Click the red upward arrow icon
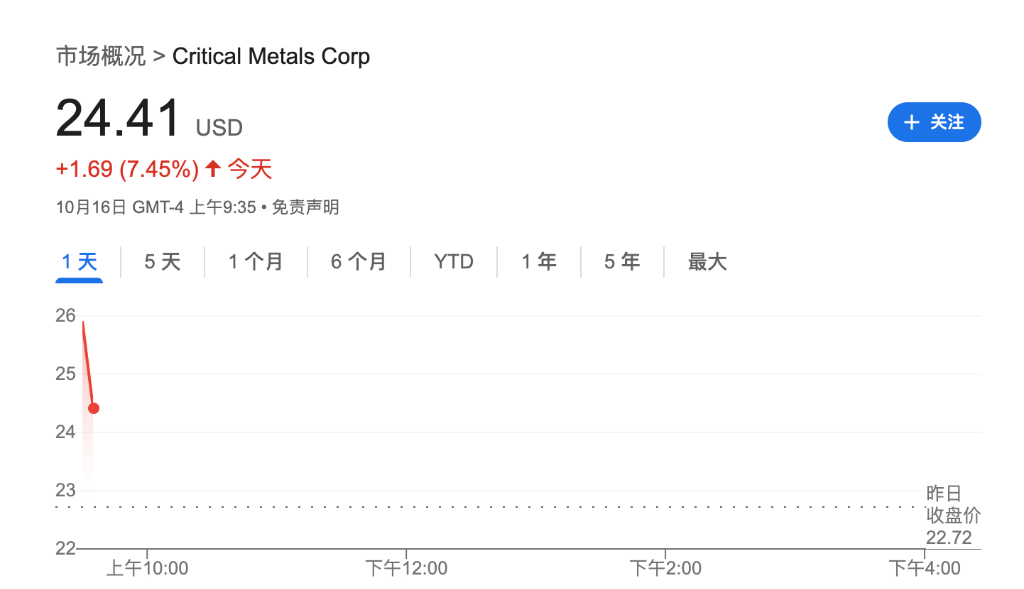1024x589 pixels. click(212, 169)
